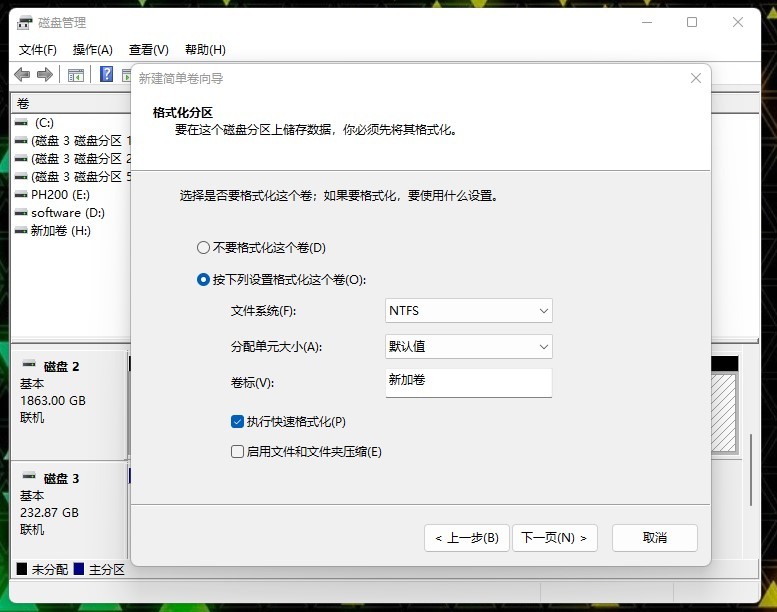This screenshot has width=777, height=612.
Task: Click the 上一步(B) button
Action: coord(467,538)
